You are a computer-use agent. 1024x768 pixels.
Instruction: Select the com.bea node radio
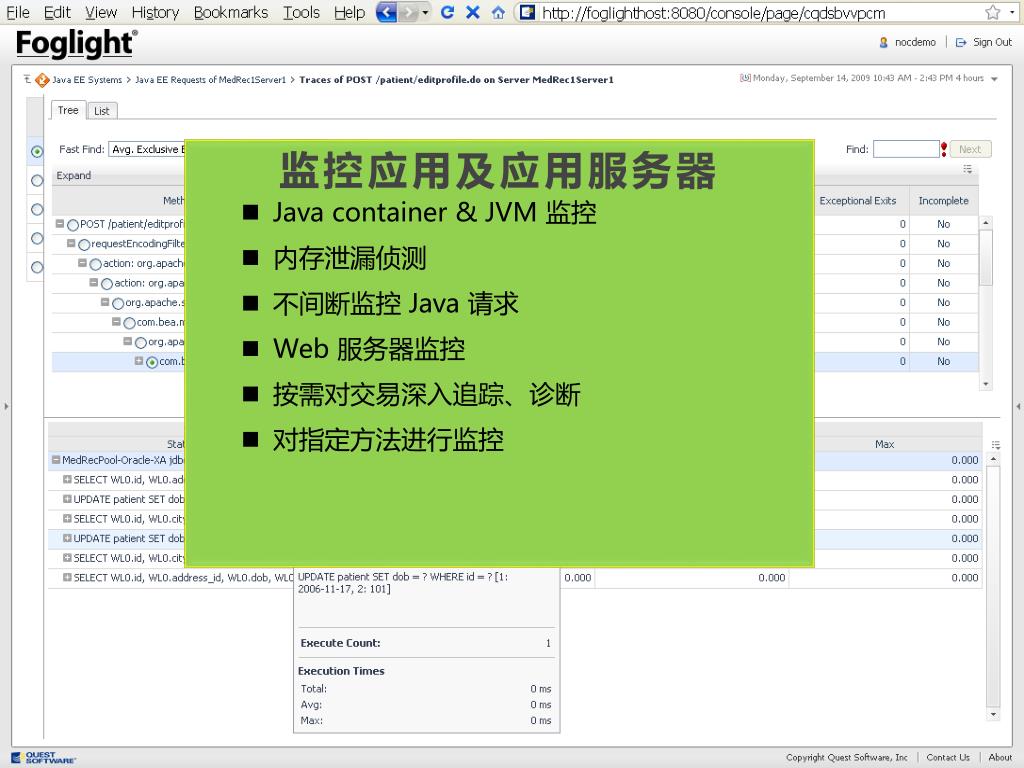[x=129, y=323]
